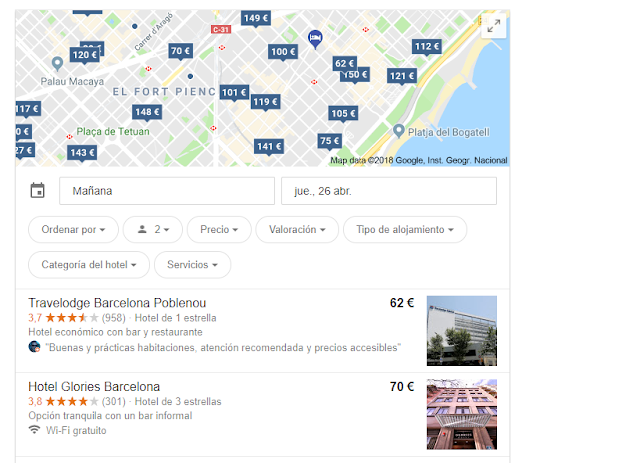Select the 62 € map price marker
This screenshot has height=463, width=640.
(345, 63)
